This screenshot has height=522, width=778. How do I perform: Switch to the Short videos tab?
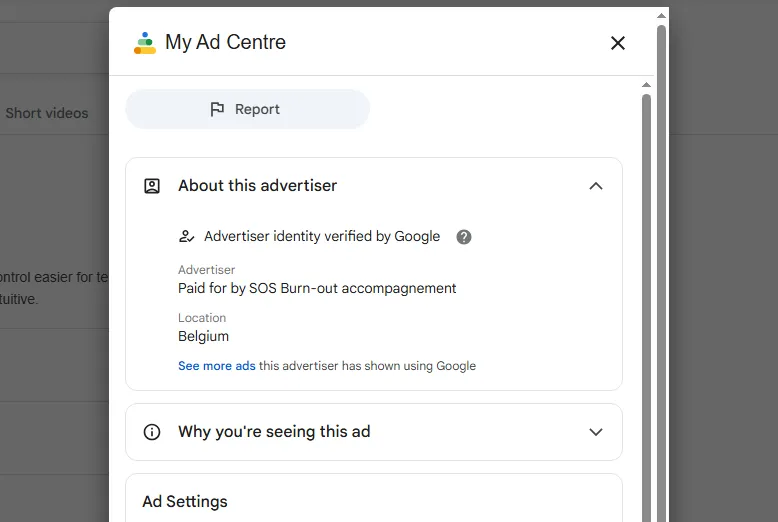(47, 113)
